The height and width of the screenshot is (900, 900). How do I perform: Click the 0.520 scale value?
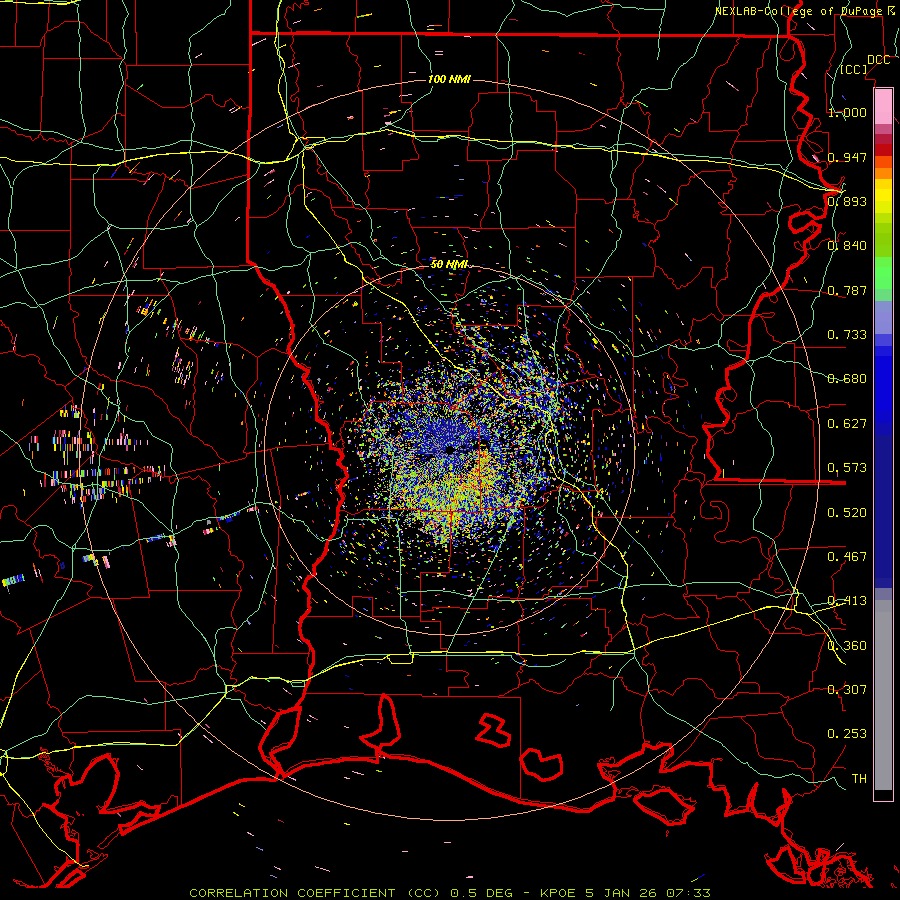pos(847,512)
